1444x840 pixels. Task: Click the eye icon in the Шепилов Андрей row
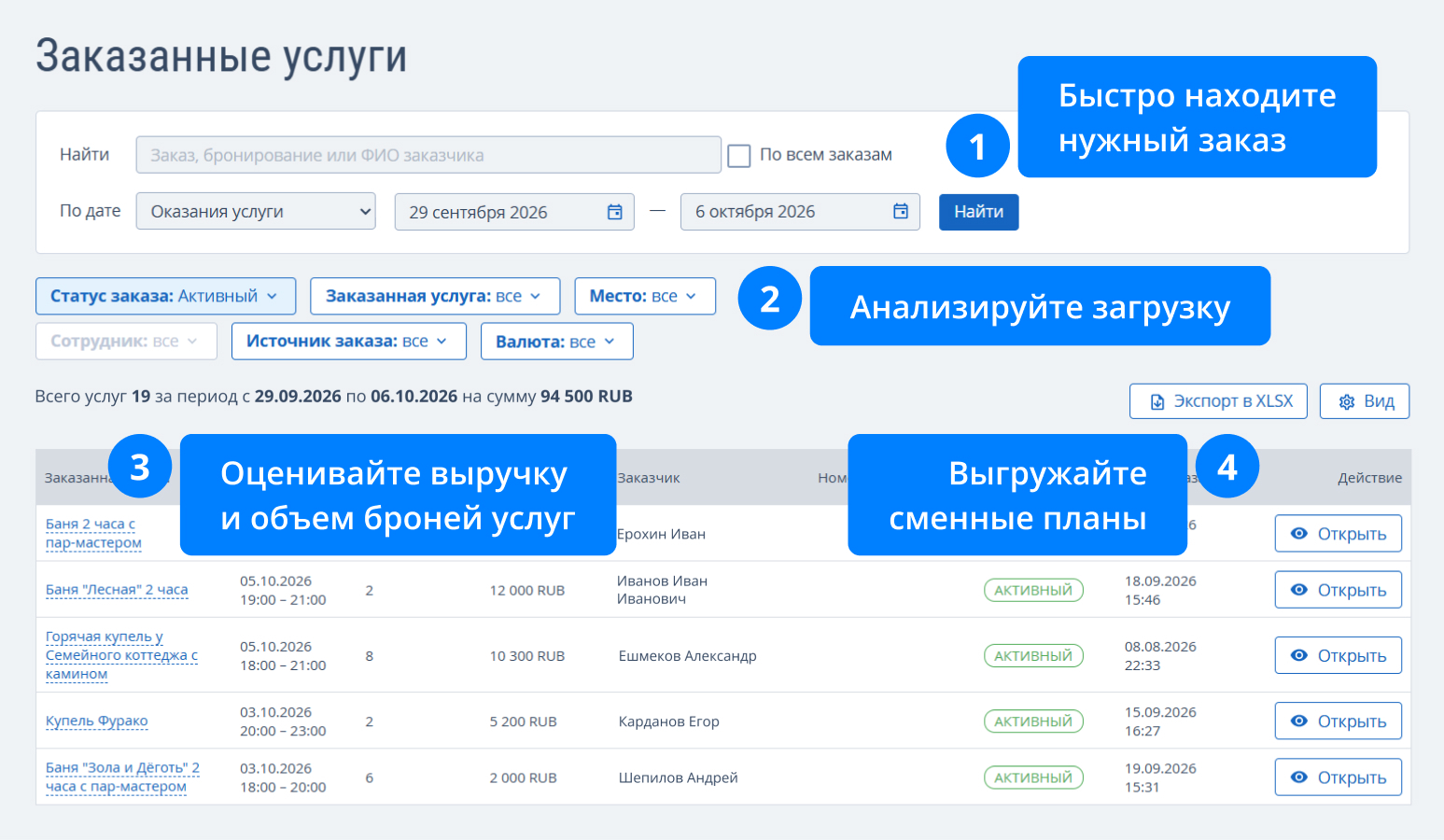click(x=1298, y=777)
